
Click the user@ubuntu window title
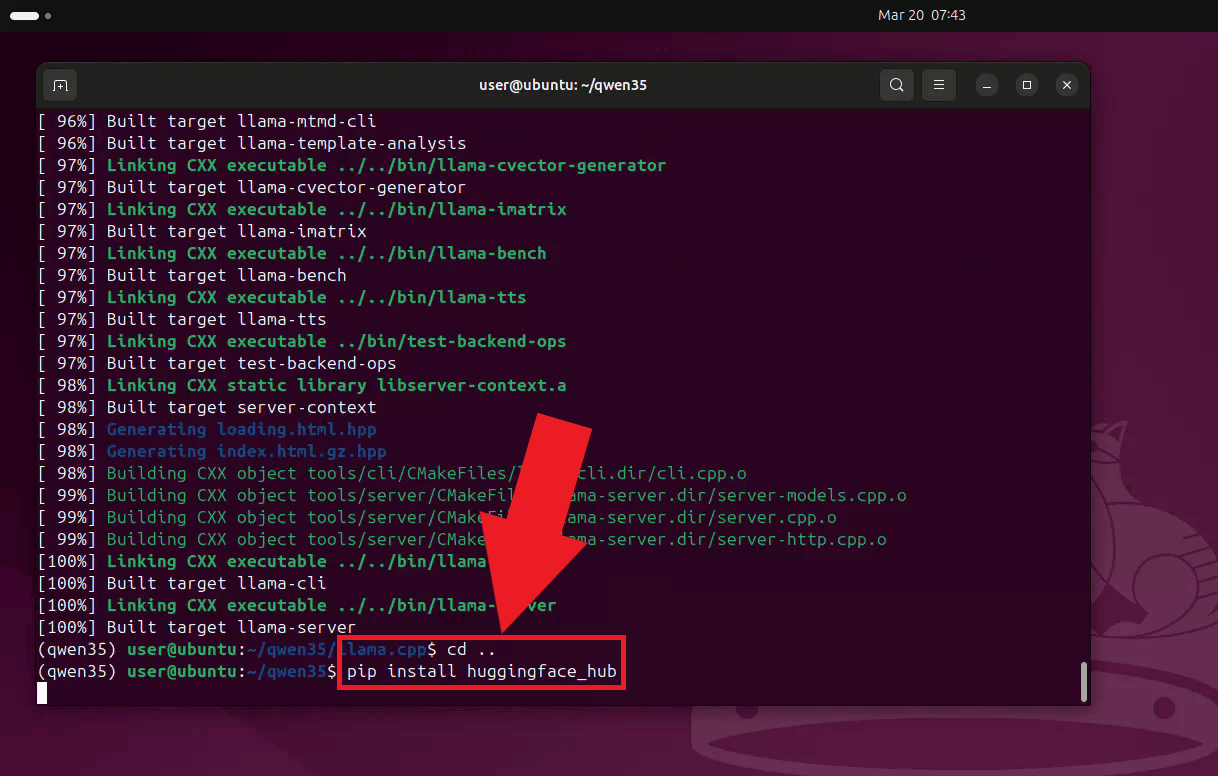563,85
